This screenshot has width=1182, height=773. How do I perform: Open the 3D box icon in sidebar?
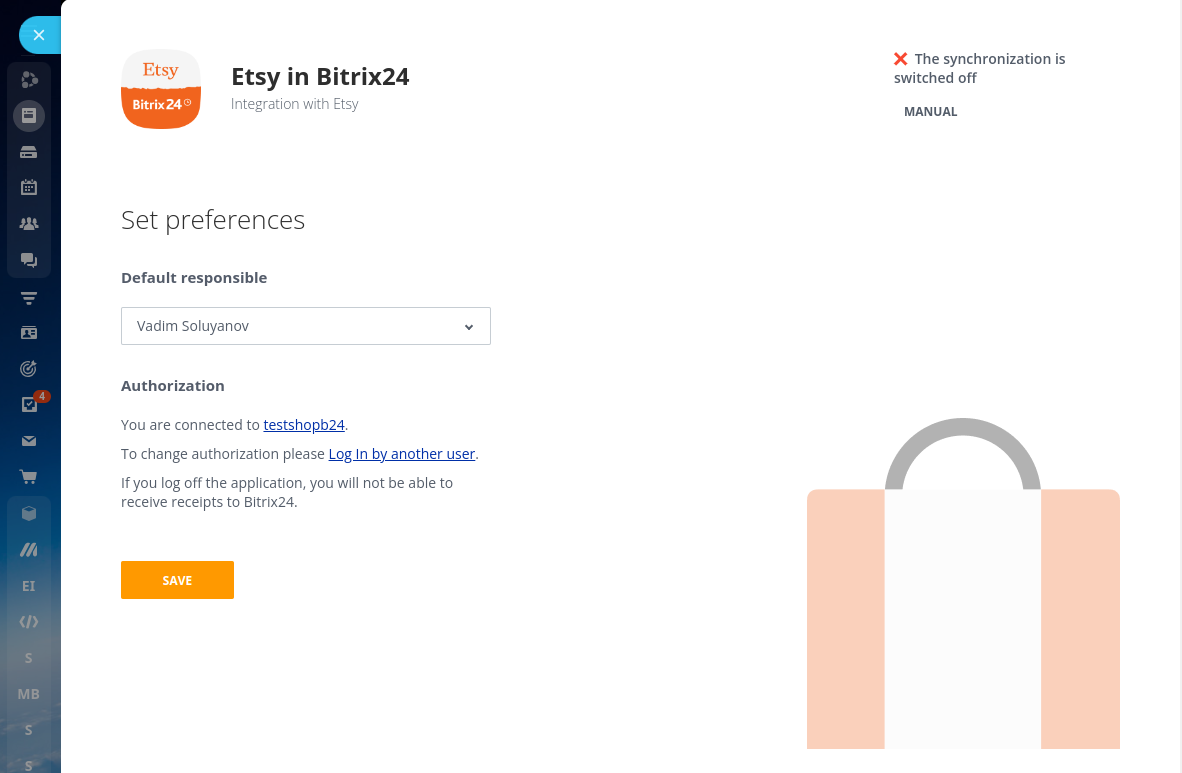pyautogui.click(x=29, y=514)
